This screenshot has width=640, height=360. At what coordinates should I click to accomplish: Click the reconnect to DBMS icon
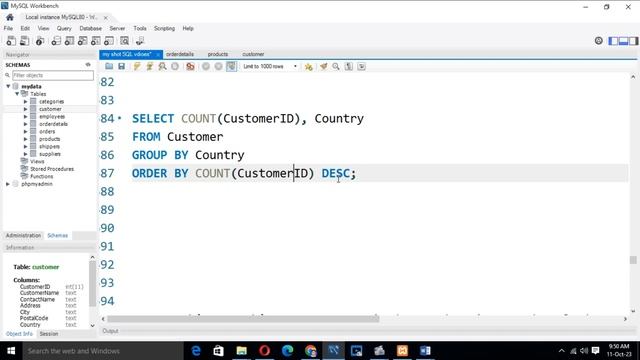140,41
